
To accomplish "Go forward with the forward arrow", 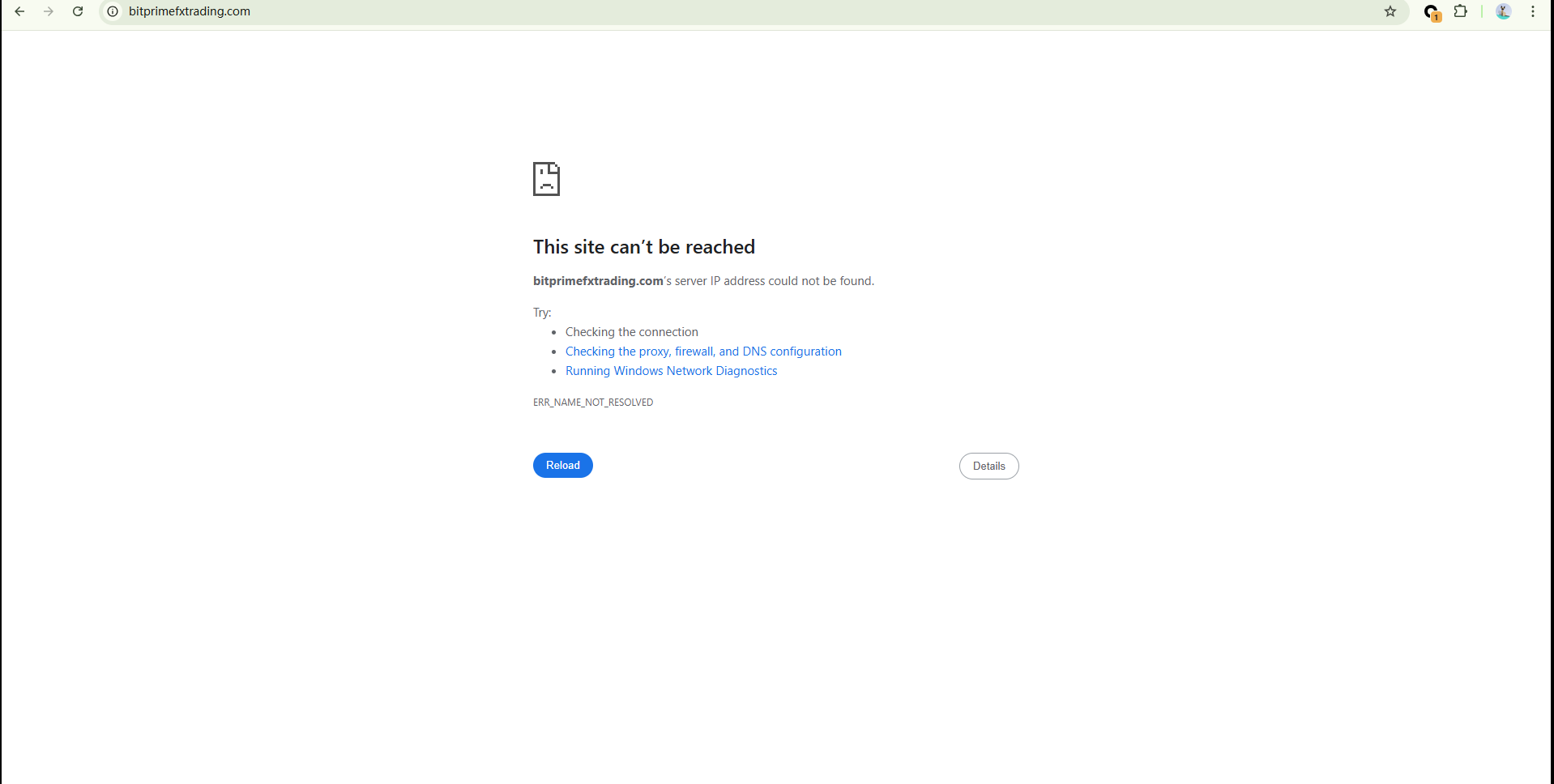I will 49,11.
